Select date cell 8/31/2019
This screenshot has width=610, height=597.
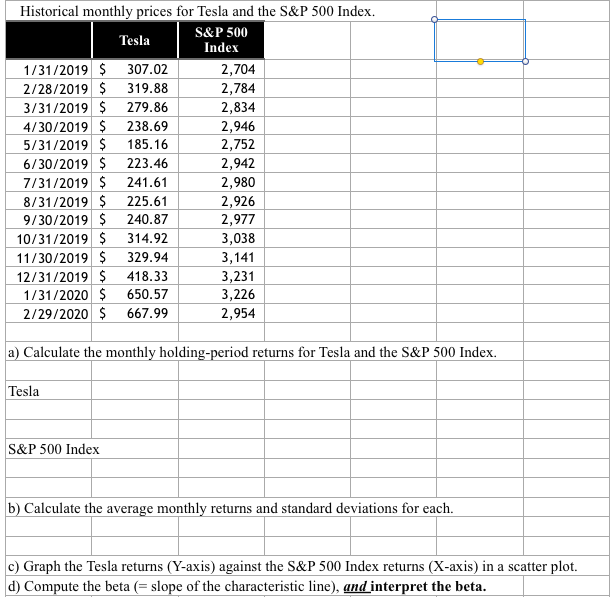tap(49, 201)
